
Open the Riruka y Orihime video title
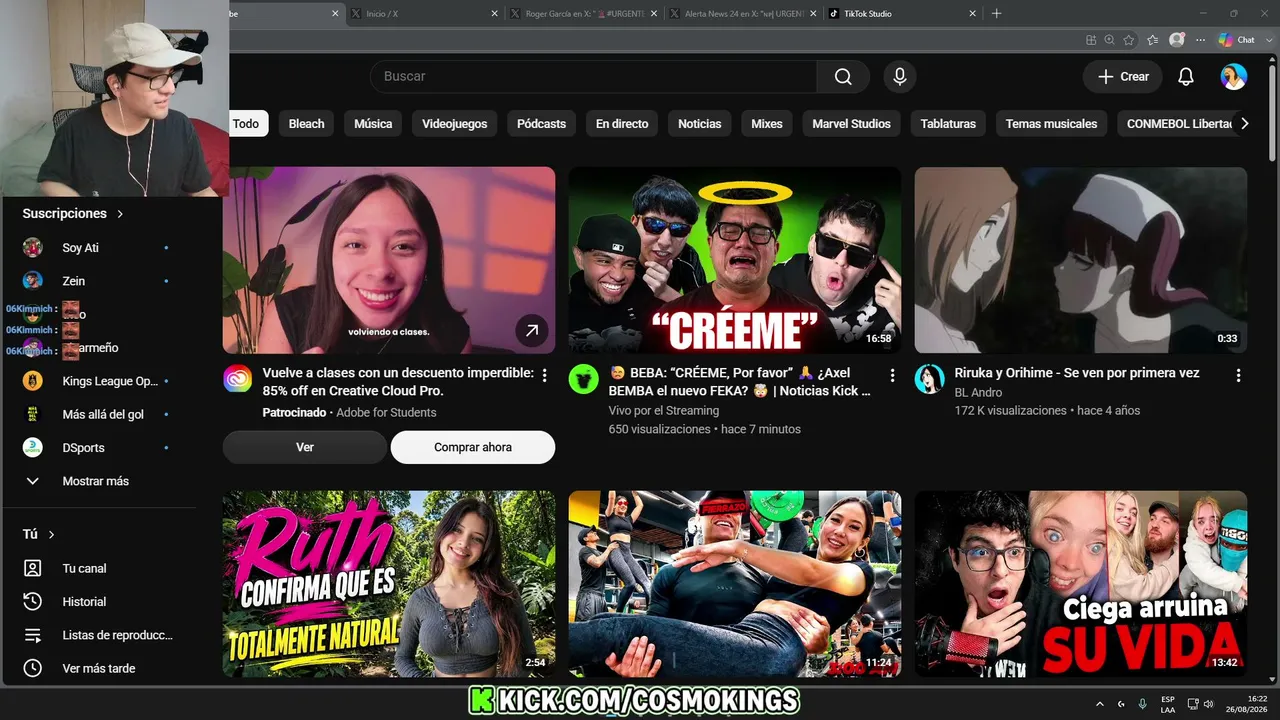click(x=1077, y=373)
